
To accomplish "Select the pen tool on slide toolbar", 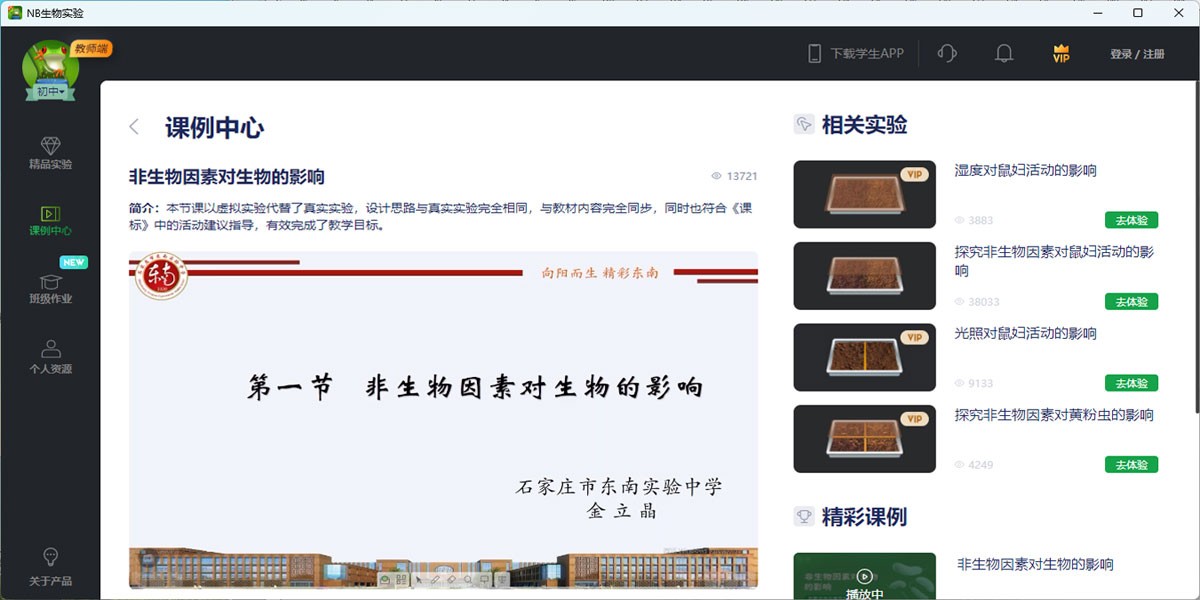I will [x=434, y=579].
